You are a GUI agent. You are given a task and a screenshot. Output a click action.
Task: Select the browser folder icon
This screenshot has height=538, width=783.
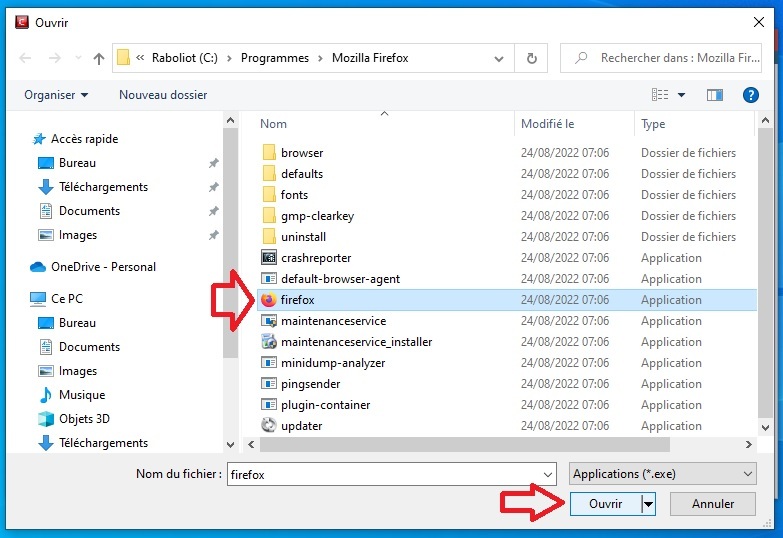pos(269,152)
